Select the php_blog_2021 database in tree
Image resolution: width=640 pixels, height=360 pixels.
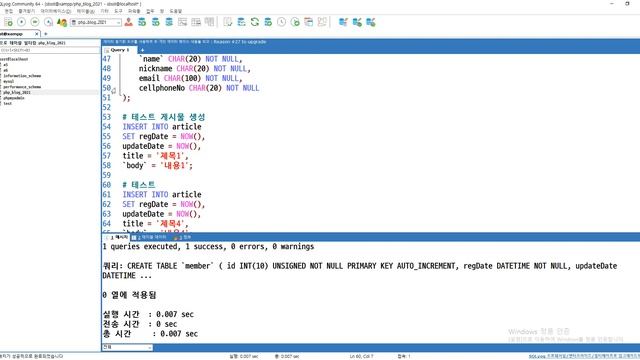17,92
